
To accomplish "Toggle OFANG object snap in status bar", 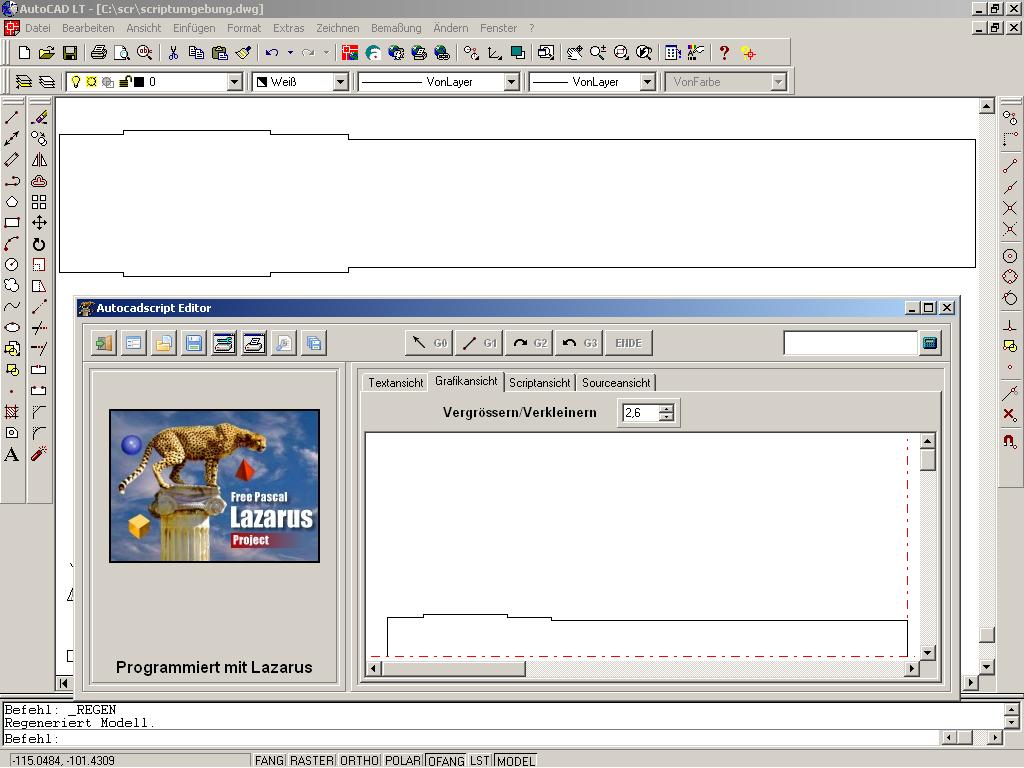I will click(x=446, y=761).
